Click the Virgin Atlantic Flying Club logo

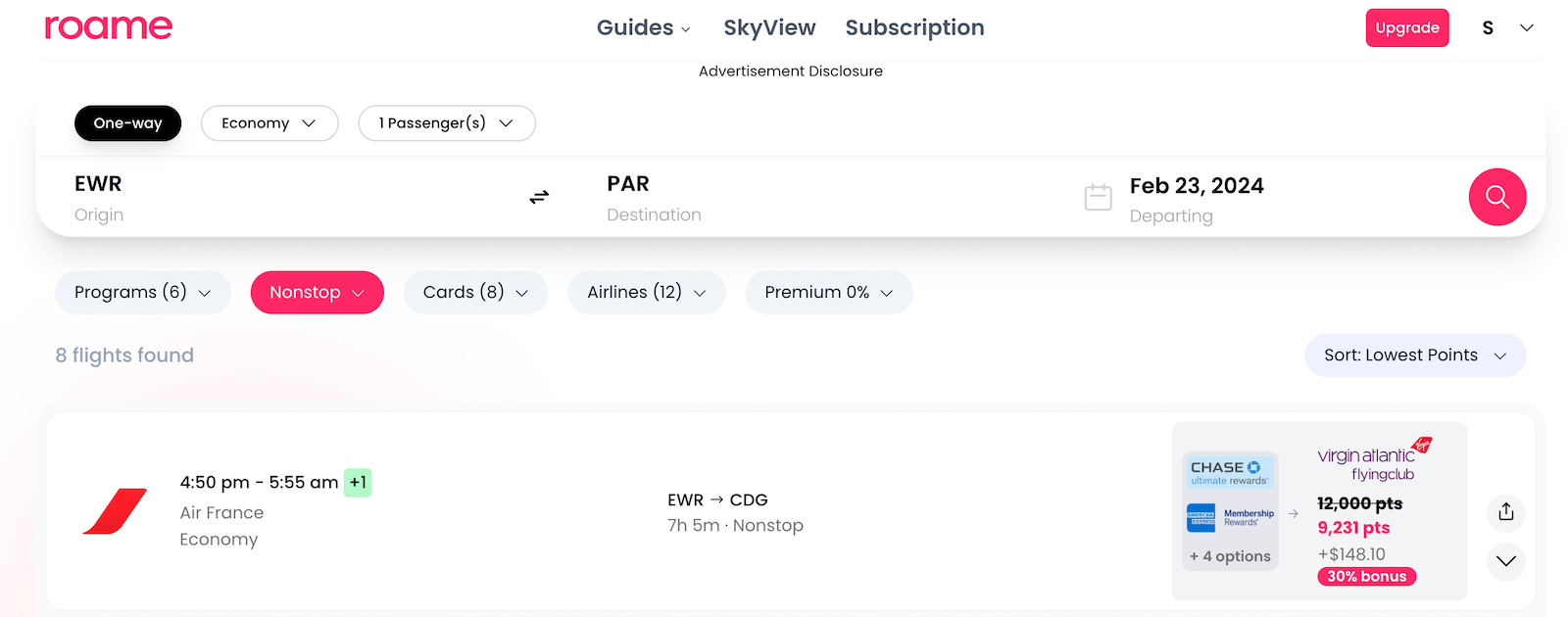[1374, 460]
